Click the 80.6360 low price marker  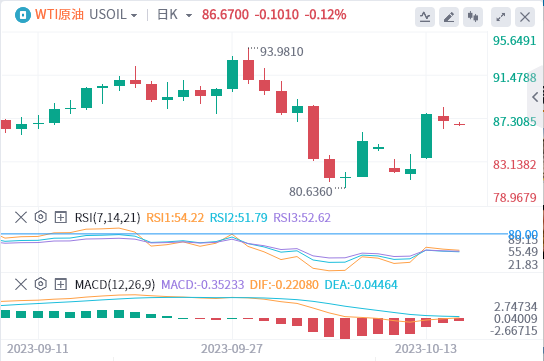click(x=311, y=191)
